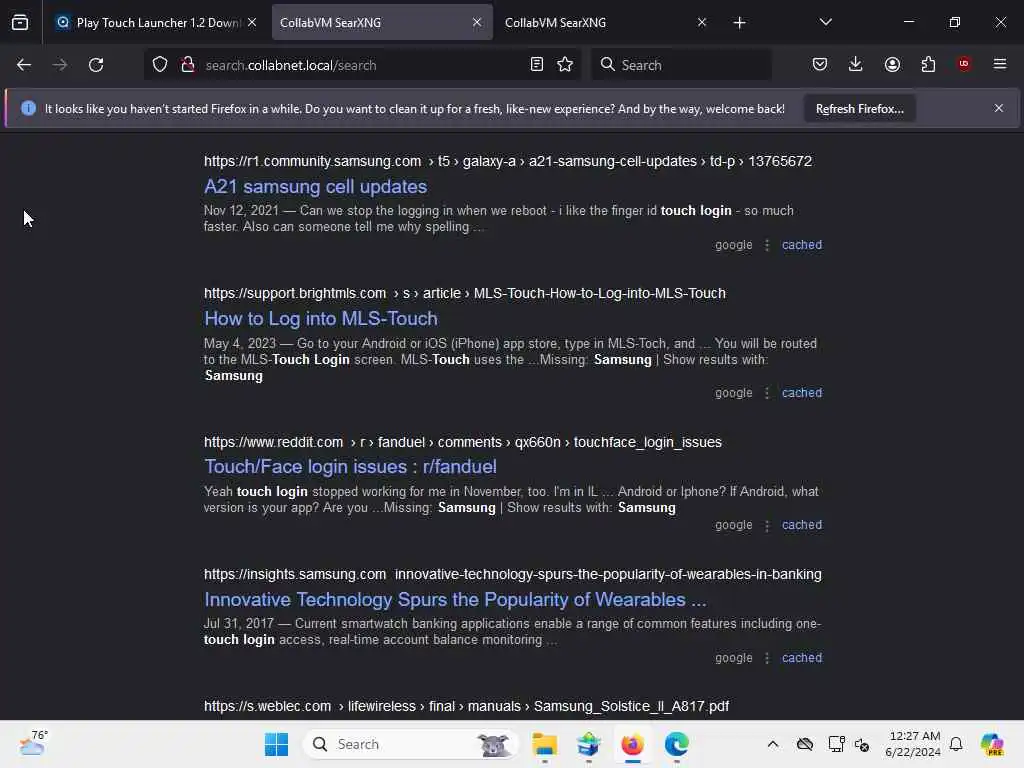Reload the current page

pyautogui.click(x=96, y=65)
